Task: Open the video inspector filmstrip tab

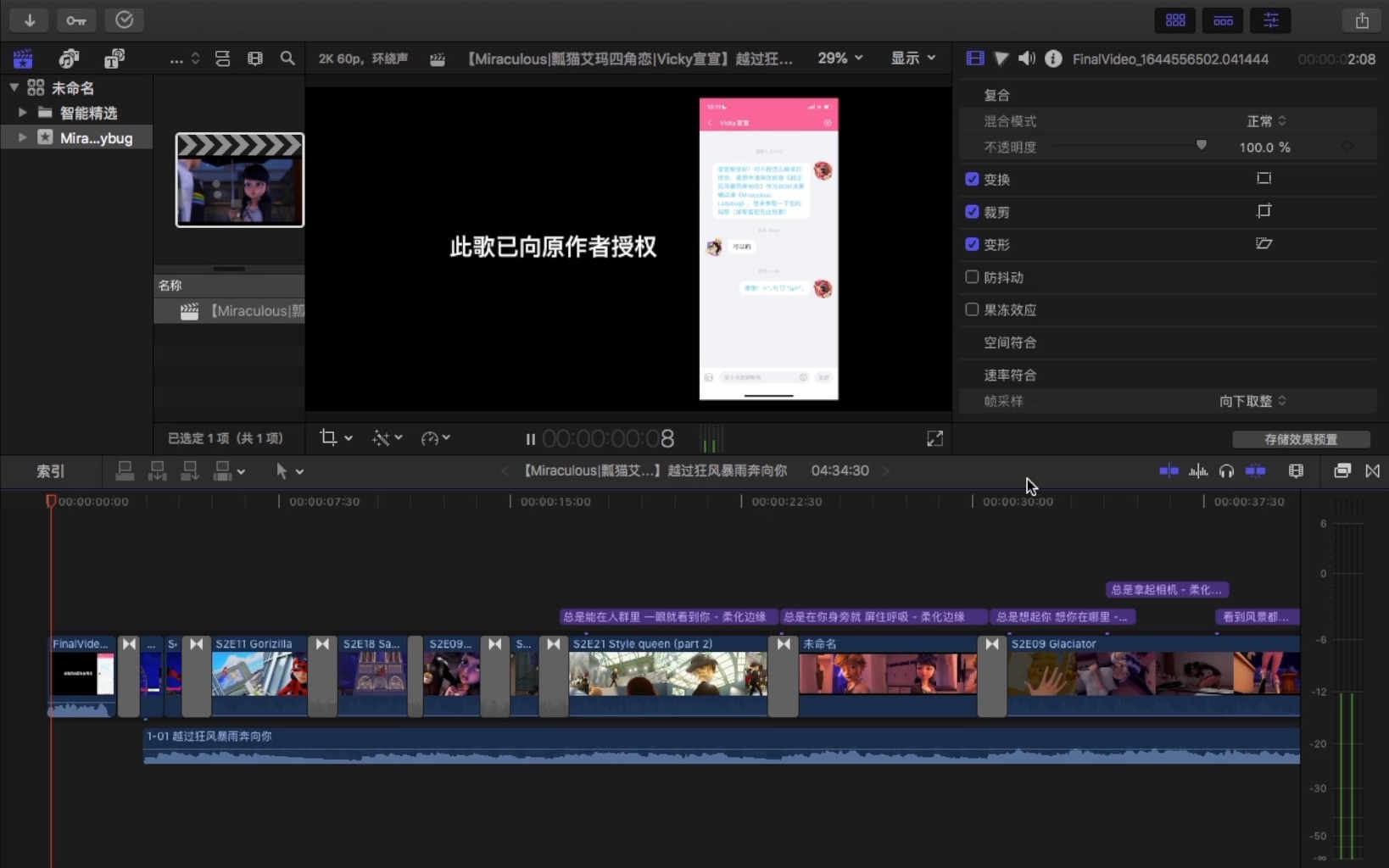Action: tap(975, 58)
